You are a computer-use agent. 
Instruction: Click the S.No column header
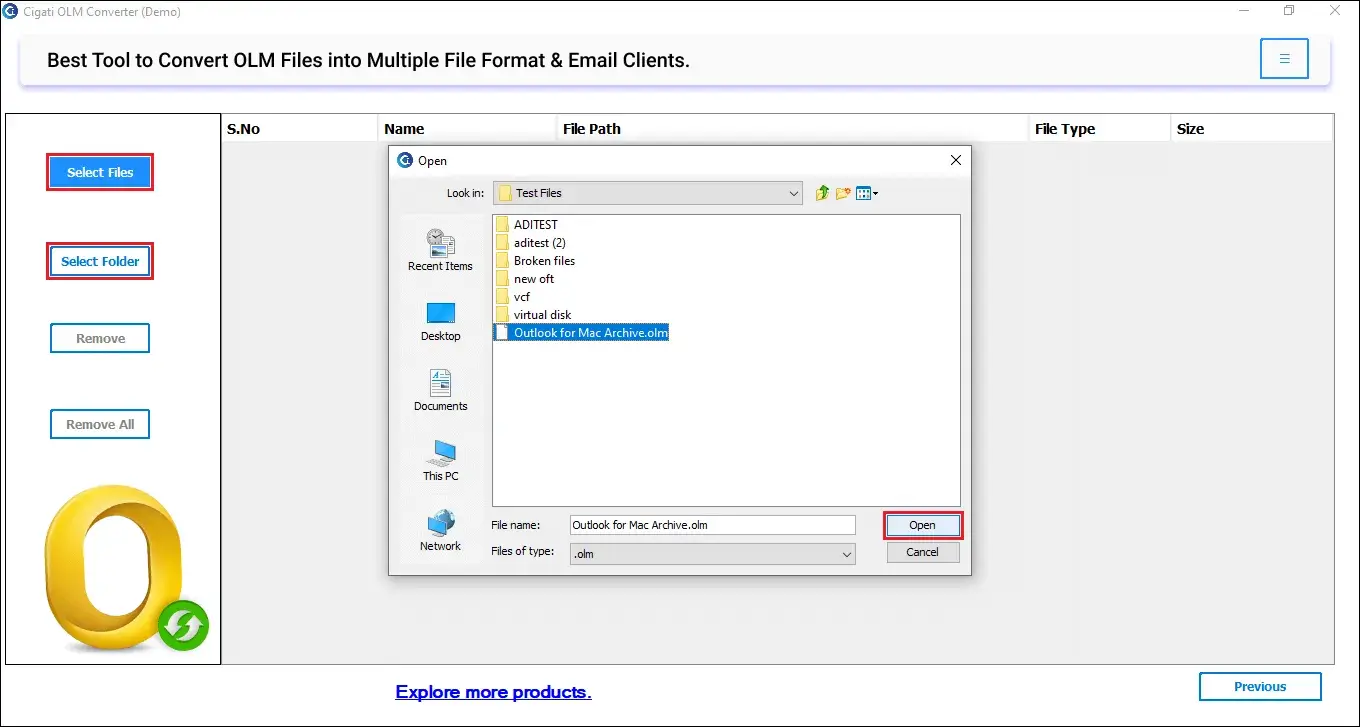[x=300, y=129]
